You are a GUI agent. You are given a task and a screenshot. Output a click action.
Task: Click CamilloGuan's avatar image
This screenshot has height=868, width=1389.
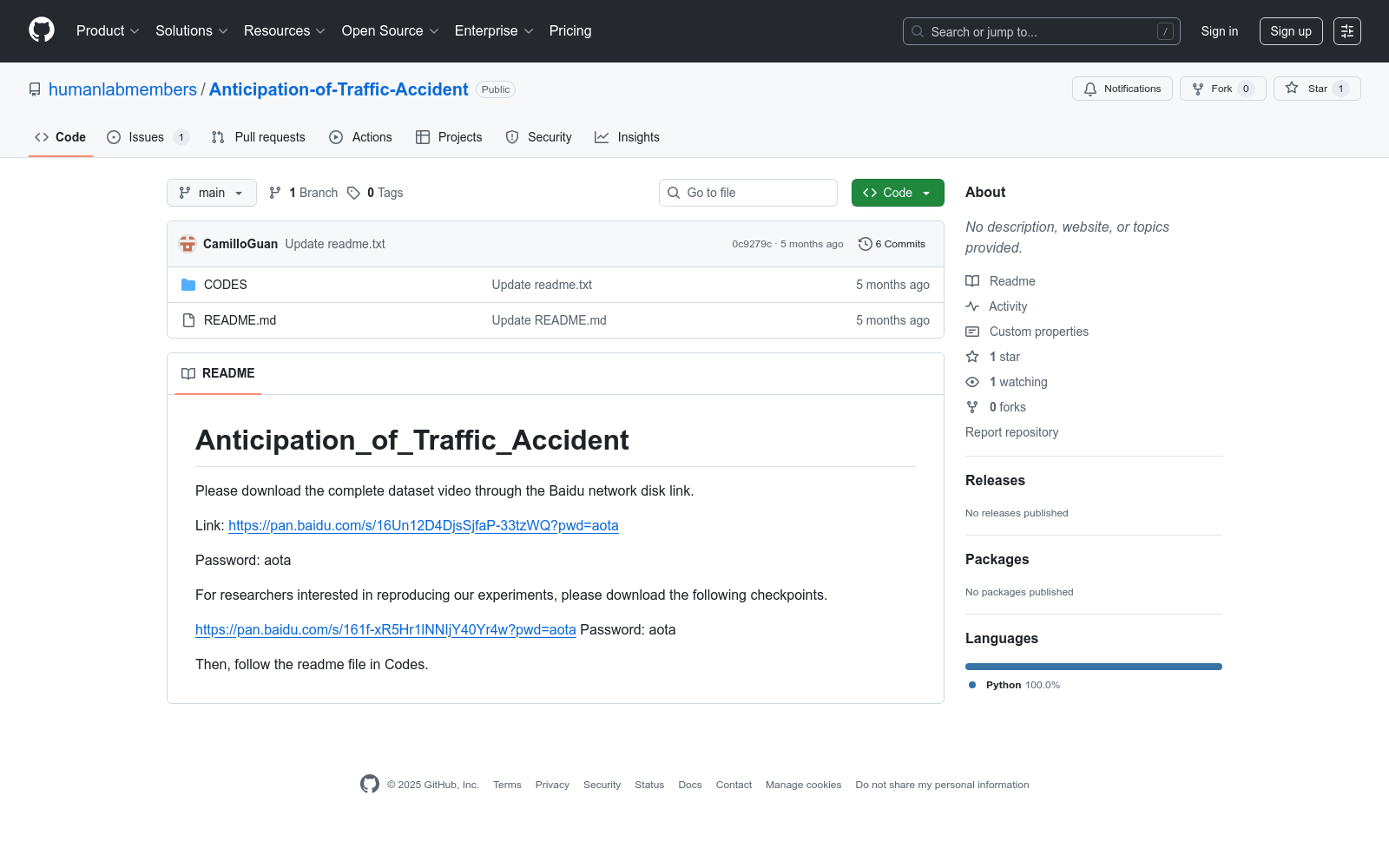[x=188, y=244]
